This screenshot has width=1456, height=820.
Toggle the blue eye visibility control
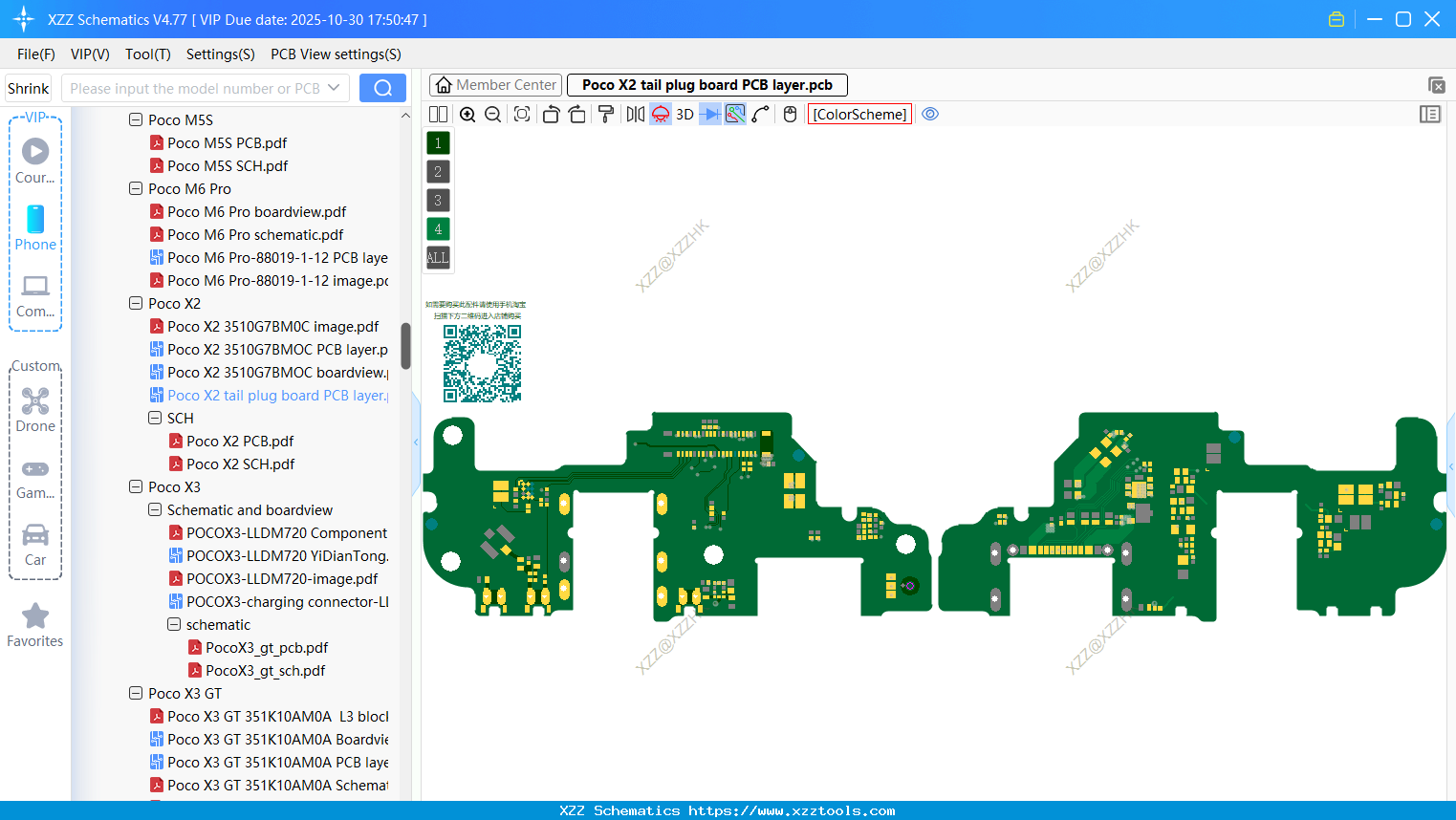930,114
